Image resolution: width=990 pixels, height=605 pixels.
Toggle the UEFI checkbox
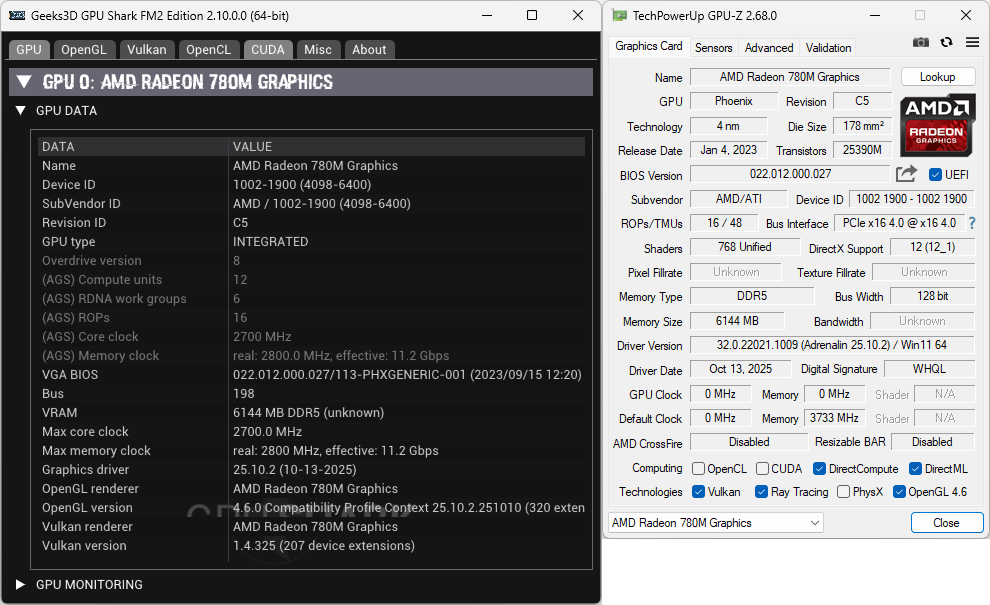[935, 175]
